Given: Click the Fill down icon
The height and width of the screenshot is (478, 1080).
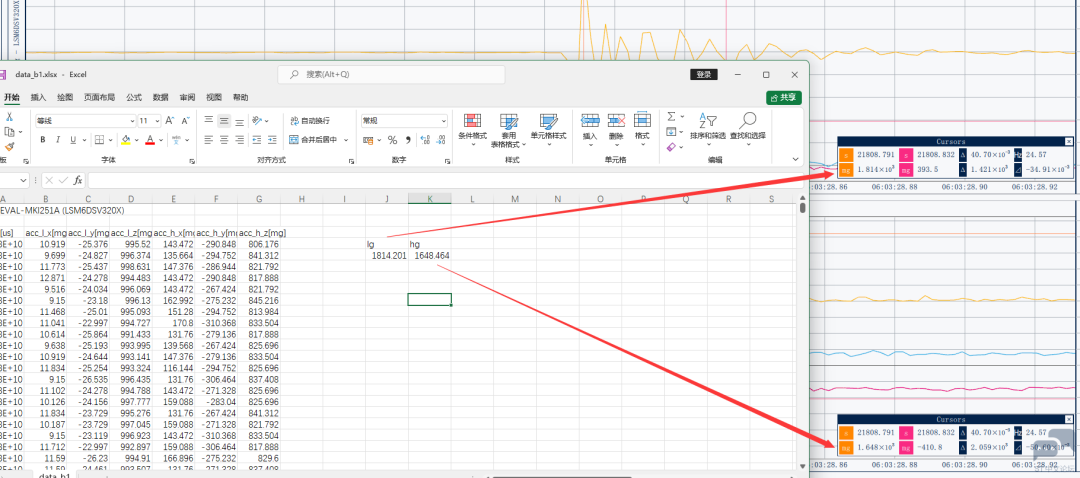Looking at the screenshot, I should (672, 132).
